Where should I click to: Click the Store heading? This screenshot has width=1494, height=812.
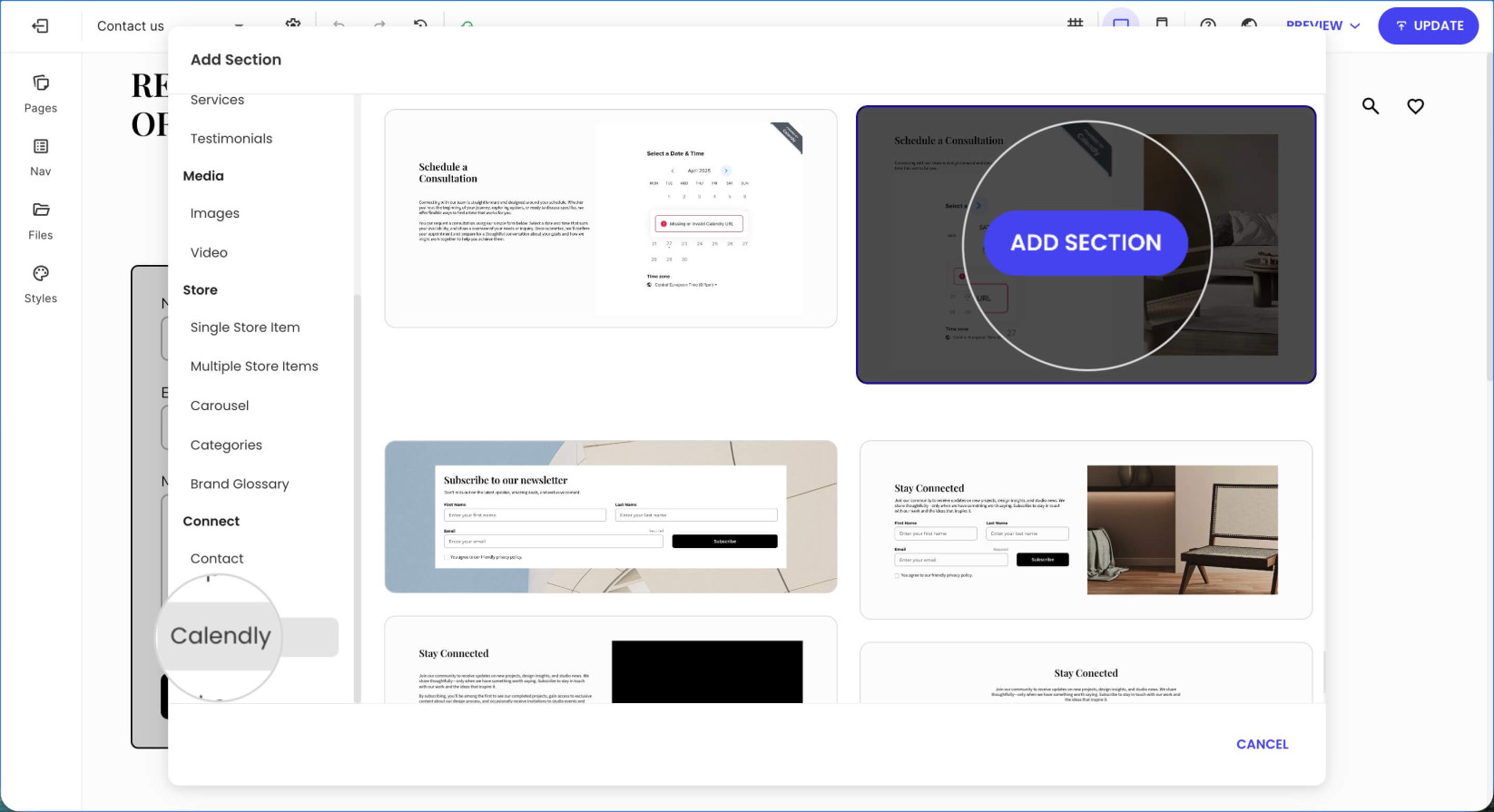[200, 290]
